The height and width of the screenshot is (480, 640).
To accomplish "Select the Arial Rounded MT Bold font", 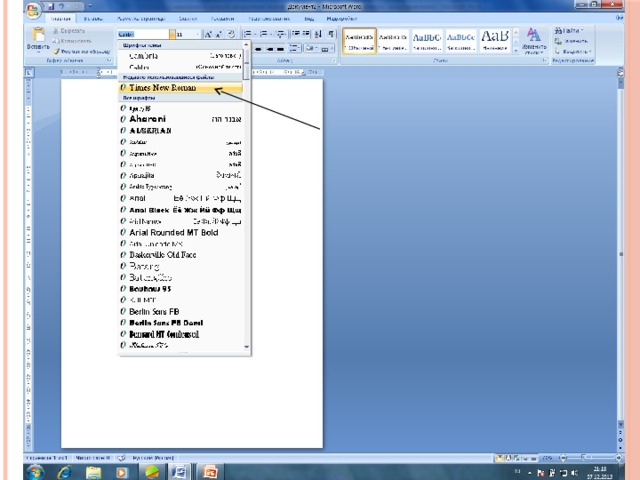I will click(181, 233).
